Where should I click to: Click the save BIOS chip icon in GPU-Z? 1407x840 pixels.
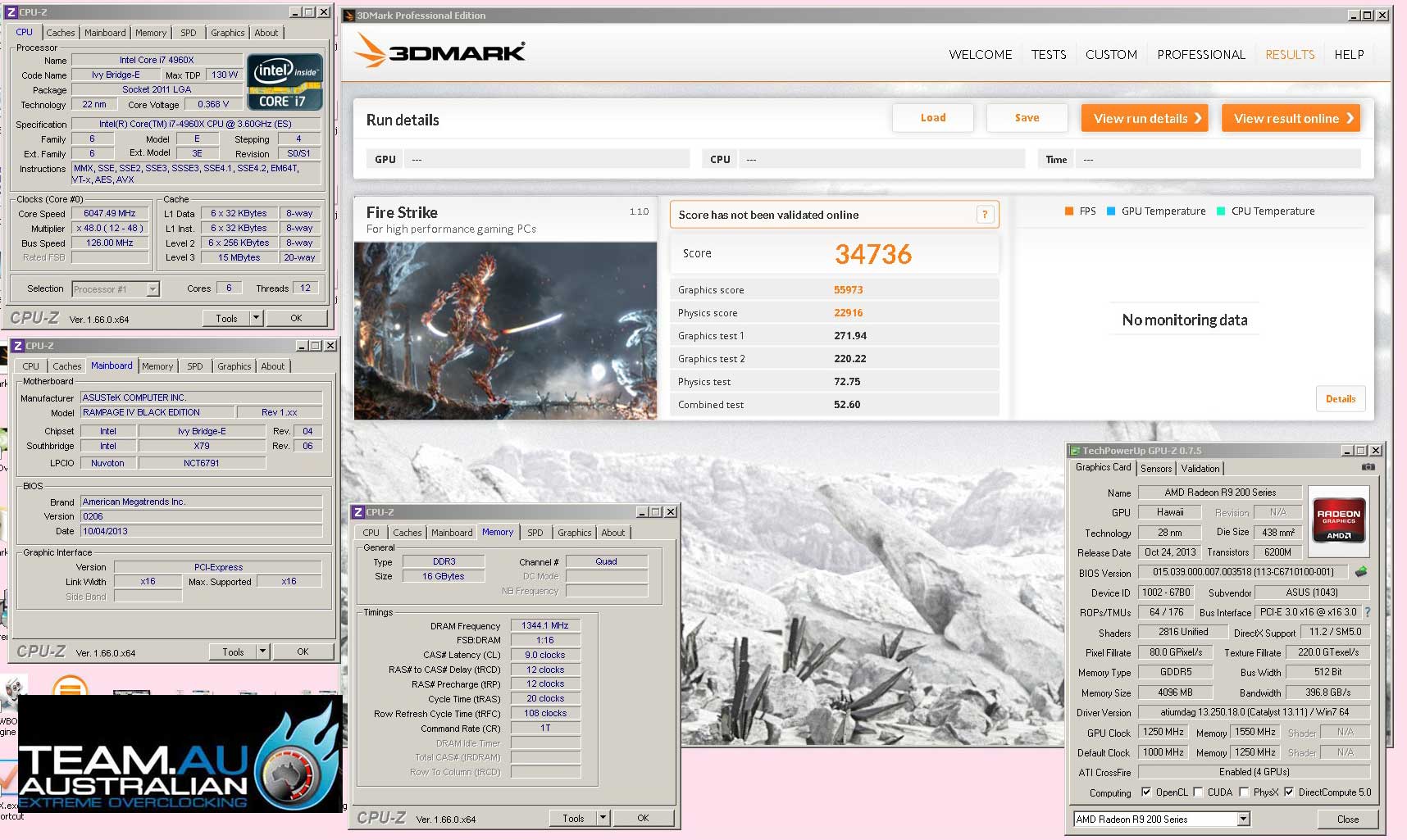1361,571
